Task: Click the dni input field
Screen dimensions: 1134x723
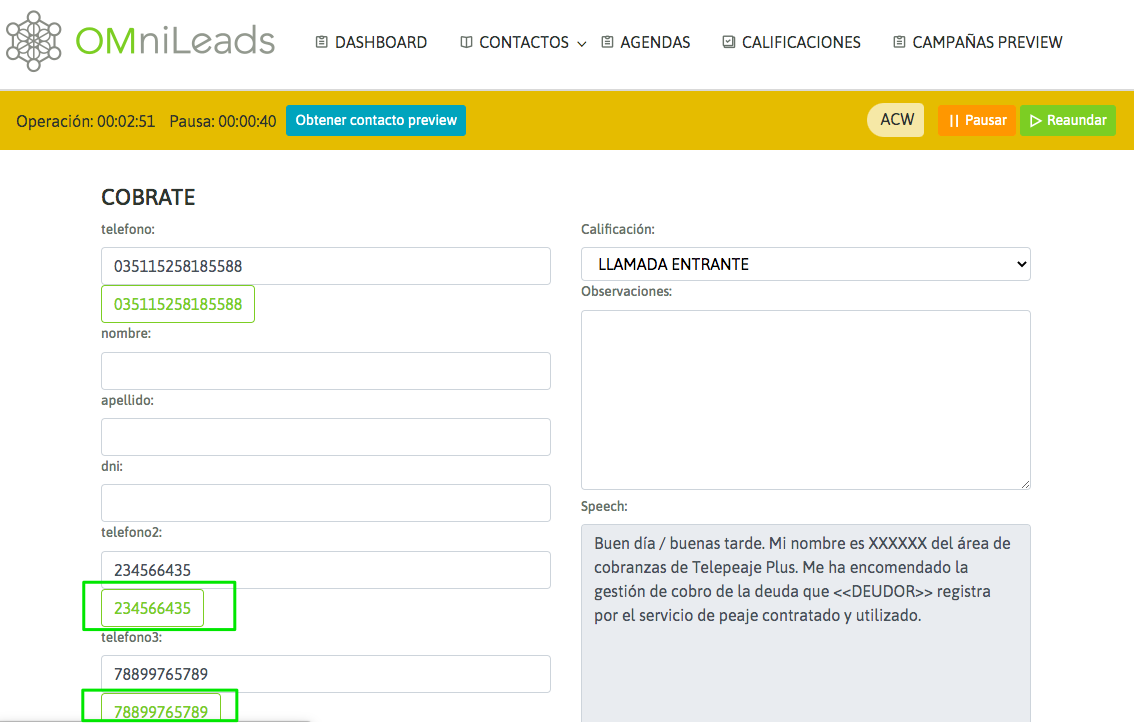Action: (325, 503)
